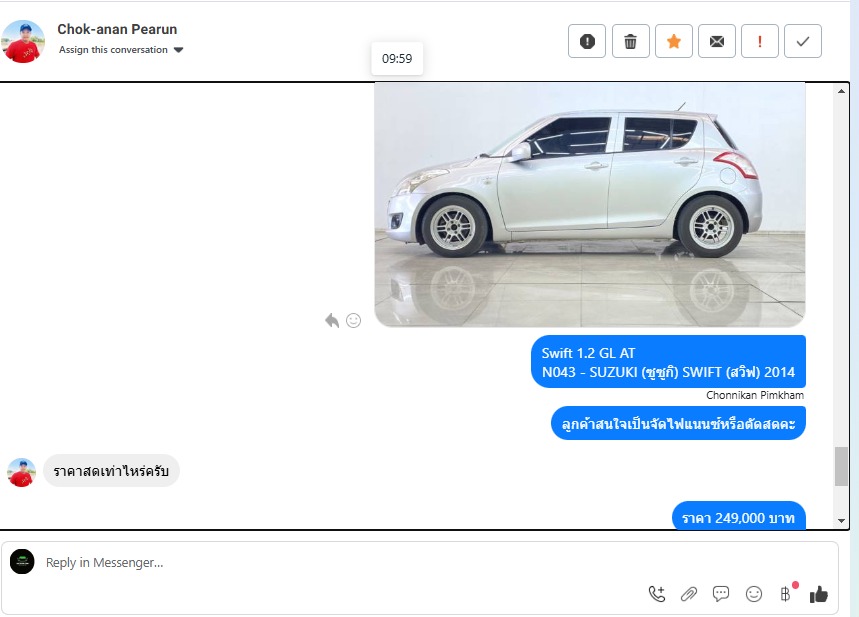Screen dimensions: 859x617
Task: Add an emoji reaction to the car photo
Action: click(x=353, y=321)
